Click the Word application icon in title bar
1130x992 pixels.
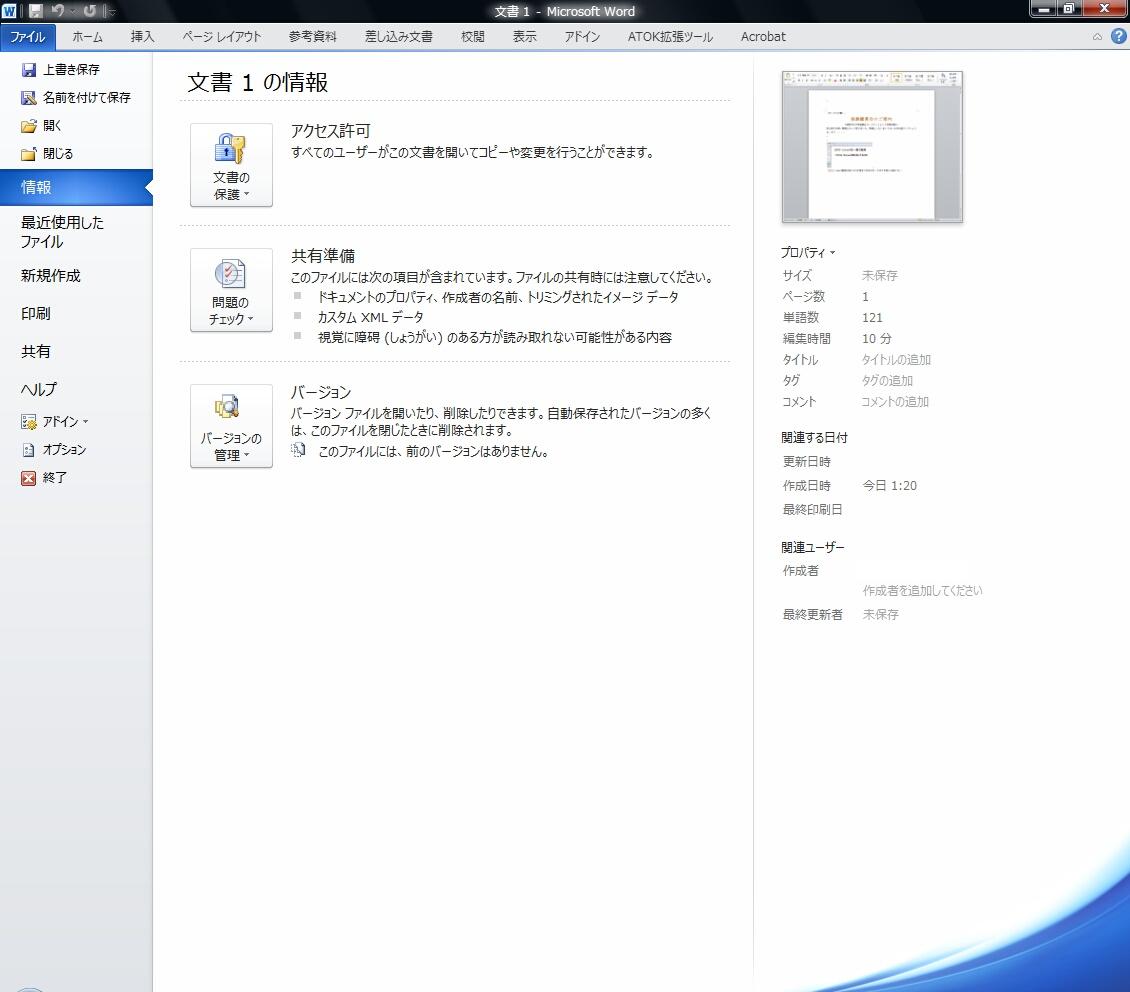(9, 11)
